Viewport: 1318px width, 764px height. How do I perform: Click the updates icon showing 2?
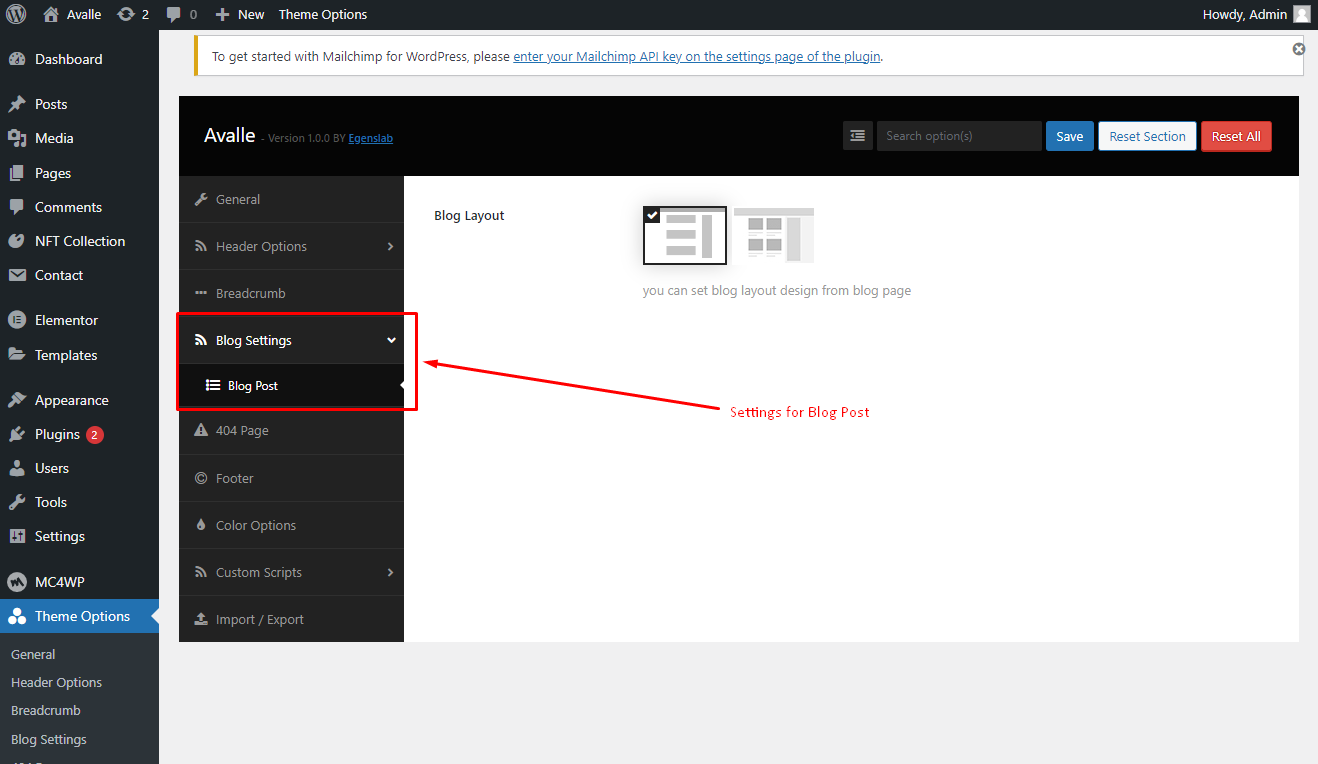coord(125,14)
